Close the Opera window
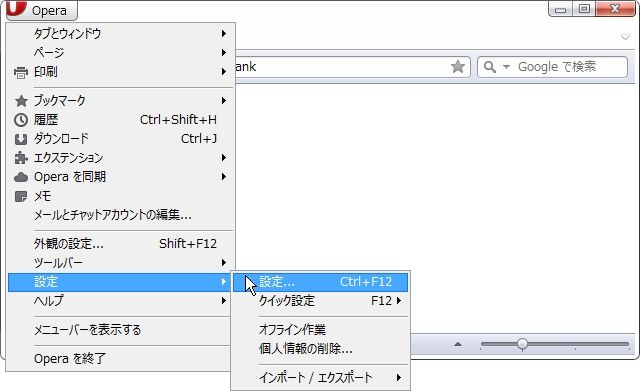Screen dimensions: 640x391 pos(615,9)
